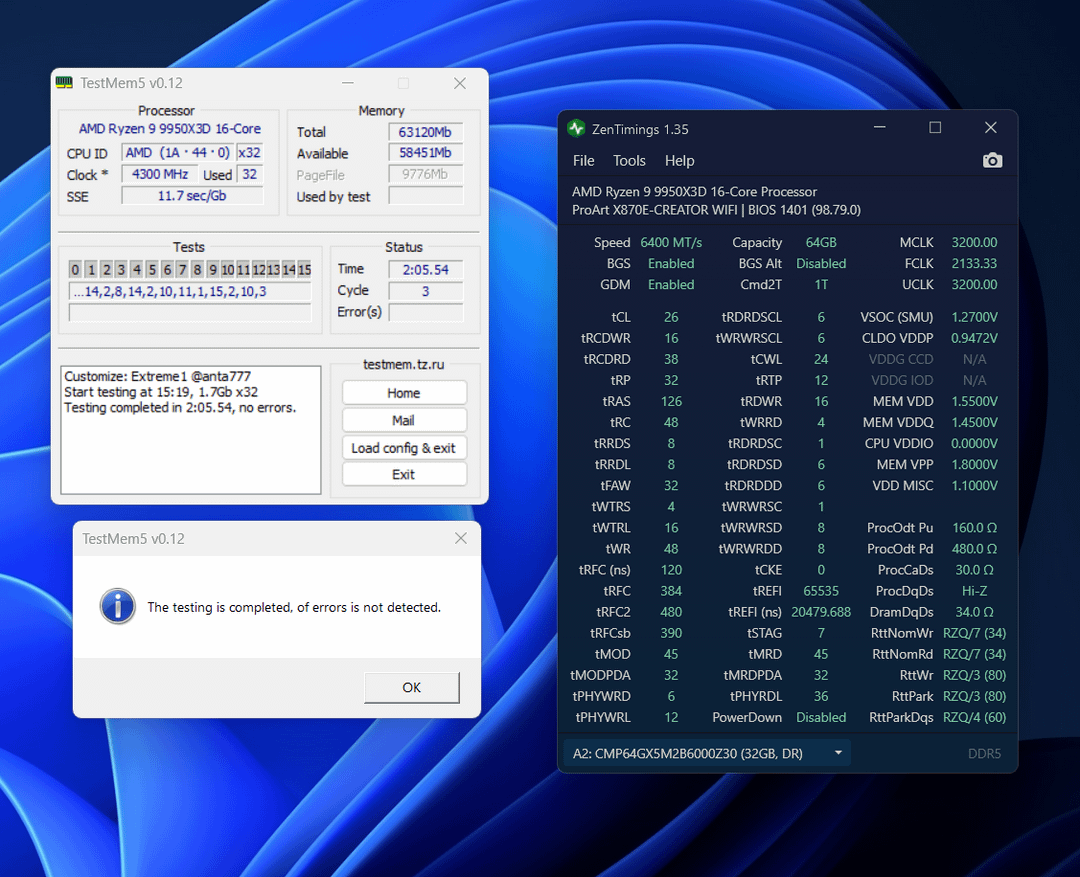Click the ProcOdt Pu 160.0 Ω value
Viewport: 1080px width, 877px height.
pos(974,528)
